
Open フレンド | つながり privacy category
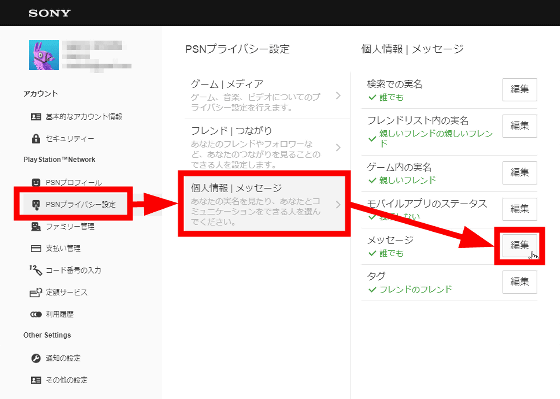[x=267, y=147]
